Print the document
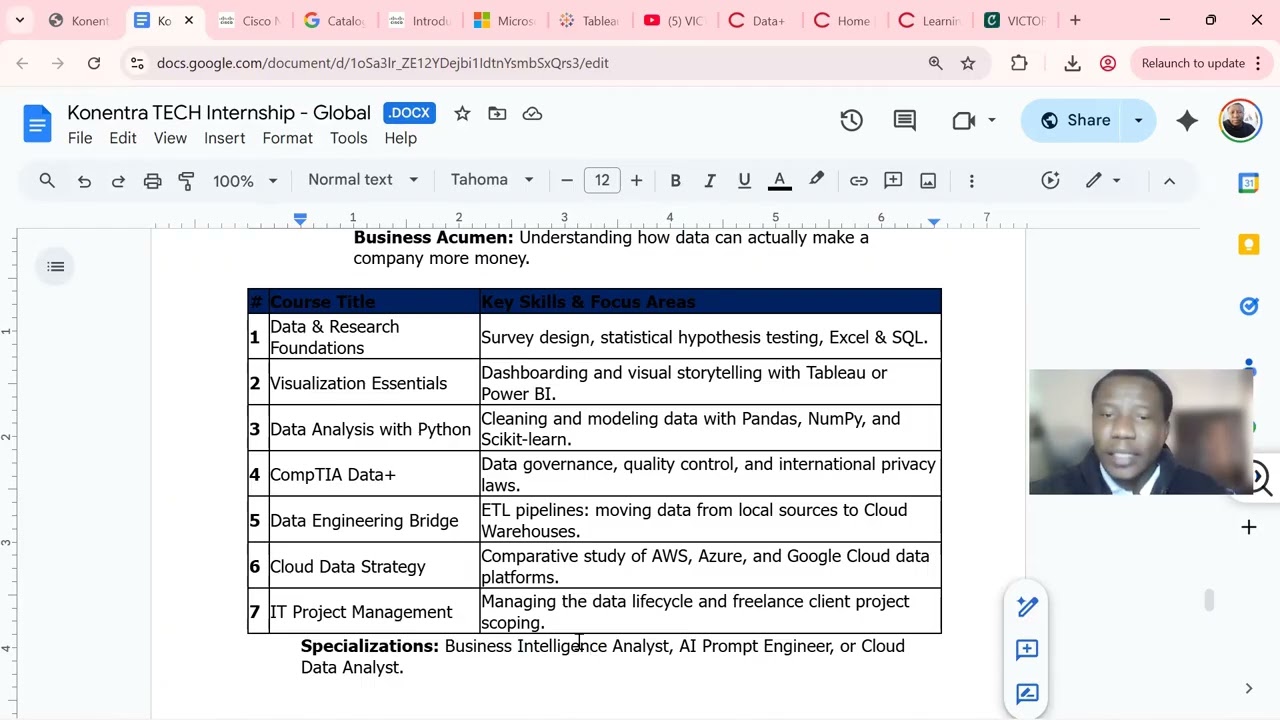 152,181
